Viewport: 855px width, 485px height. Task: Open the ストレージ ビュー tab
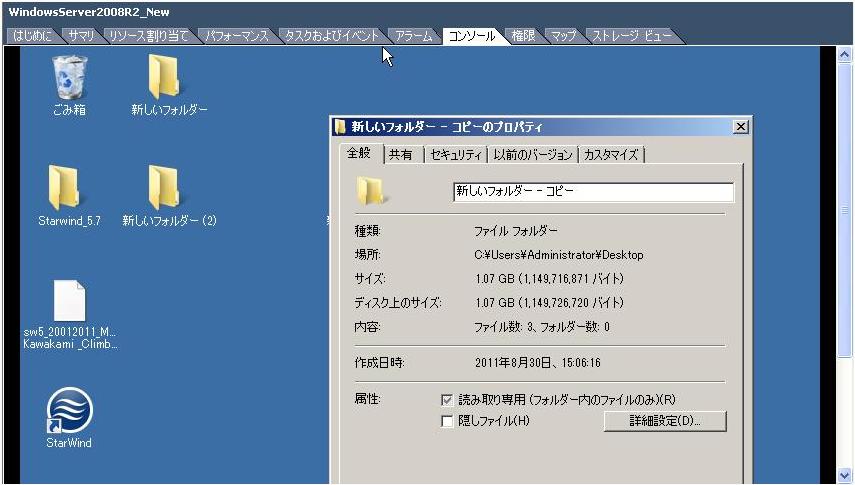[631, 36]
